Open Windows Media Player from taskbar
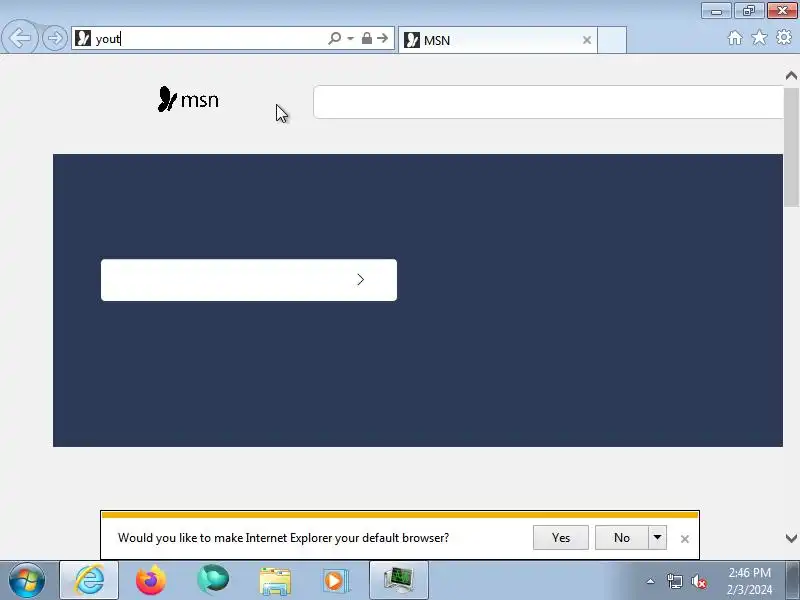The width and height of the screenshot is (800, 600). (337, 581)
